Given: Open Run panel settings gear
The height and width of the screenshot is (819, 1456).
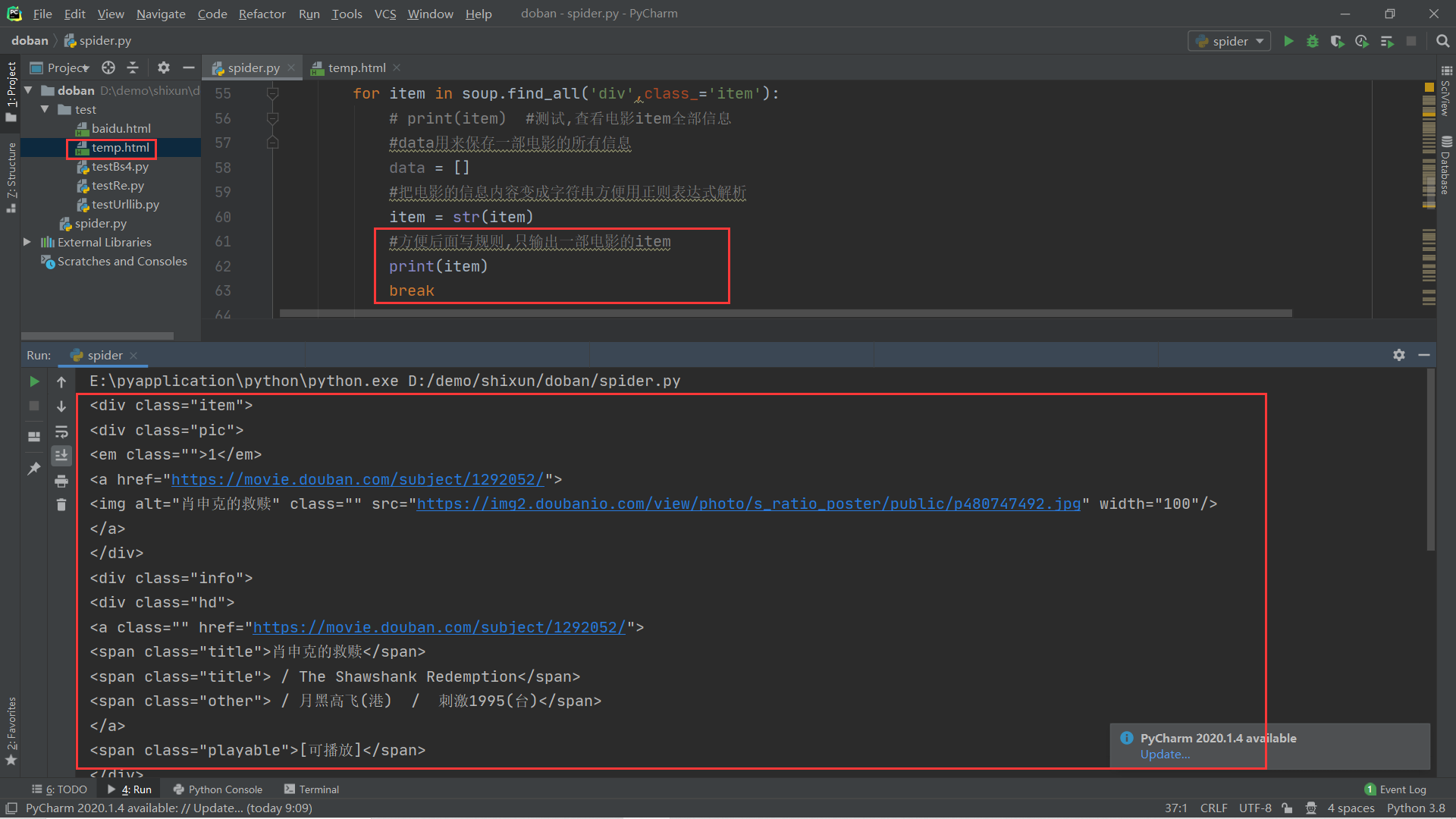Looking at the screenshot, I should (1399, 355).
